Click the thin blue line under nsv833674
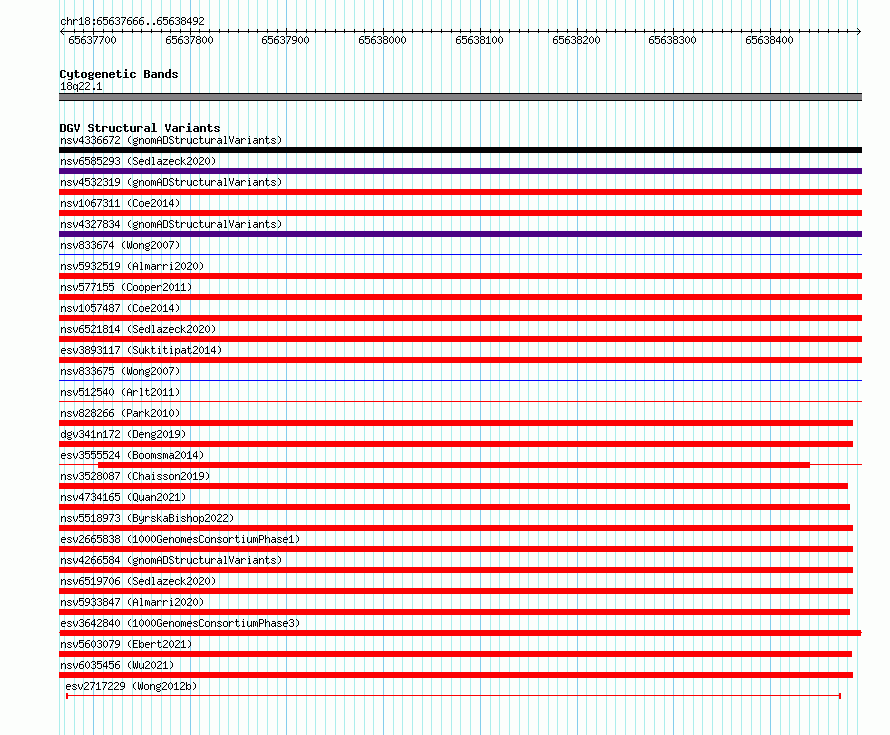Viewport: 890px width, 735px height. [460, 254]
